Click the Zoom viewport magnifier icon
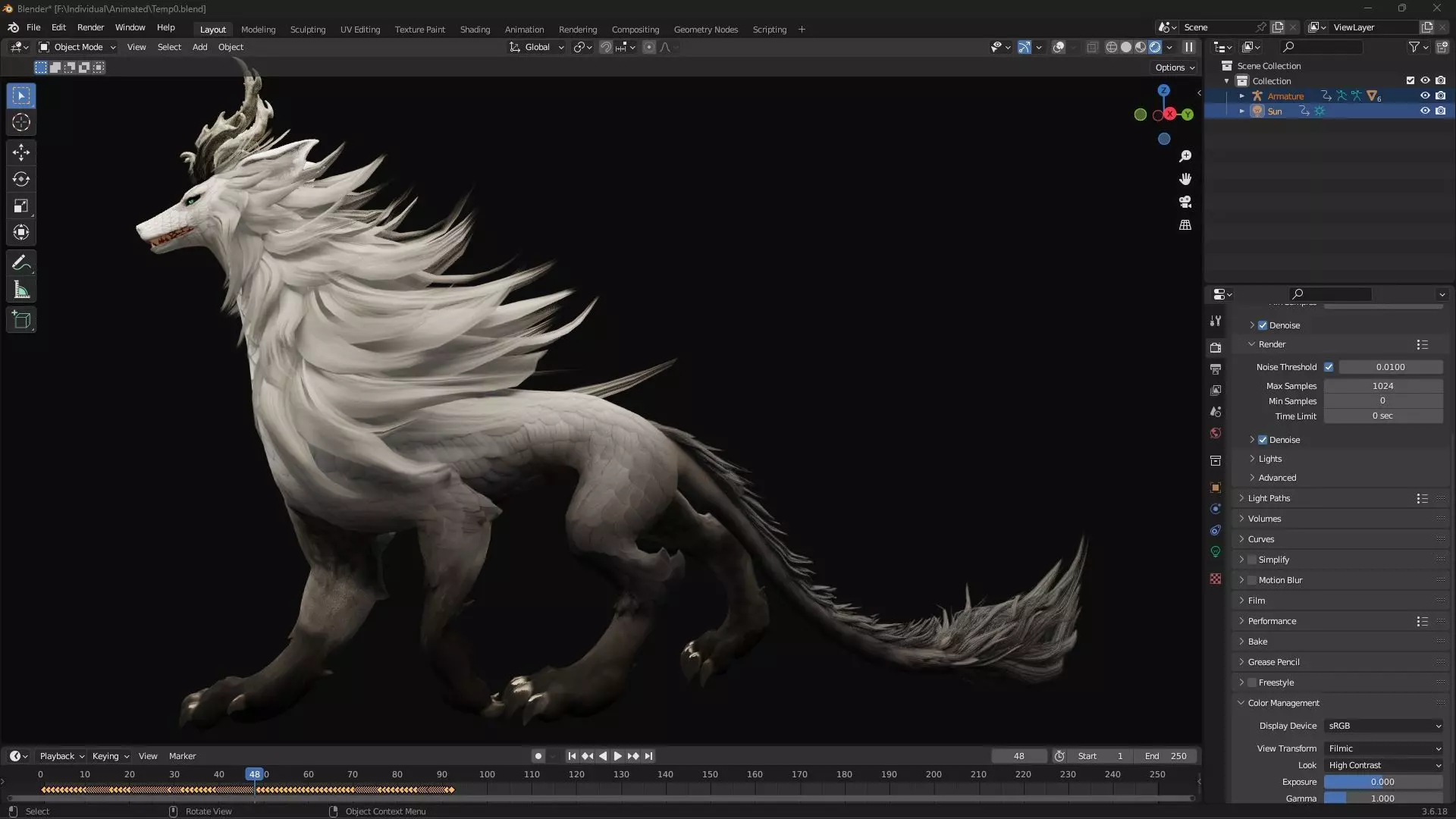 click(1185, 156)
